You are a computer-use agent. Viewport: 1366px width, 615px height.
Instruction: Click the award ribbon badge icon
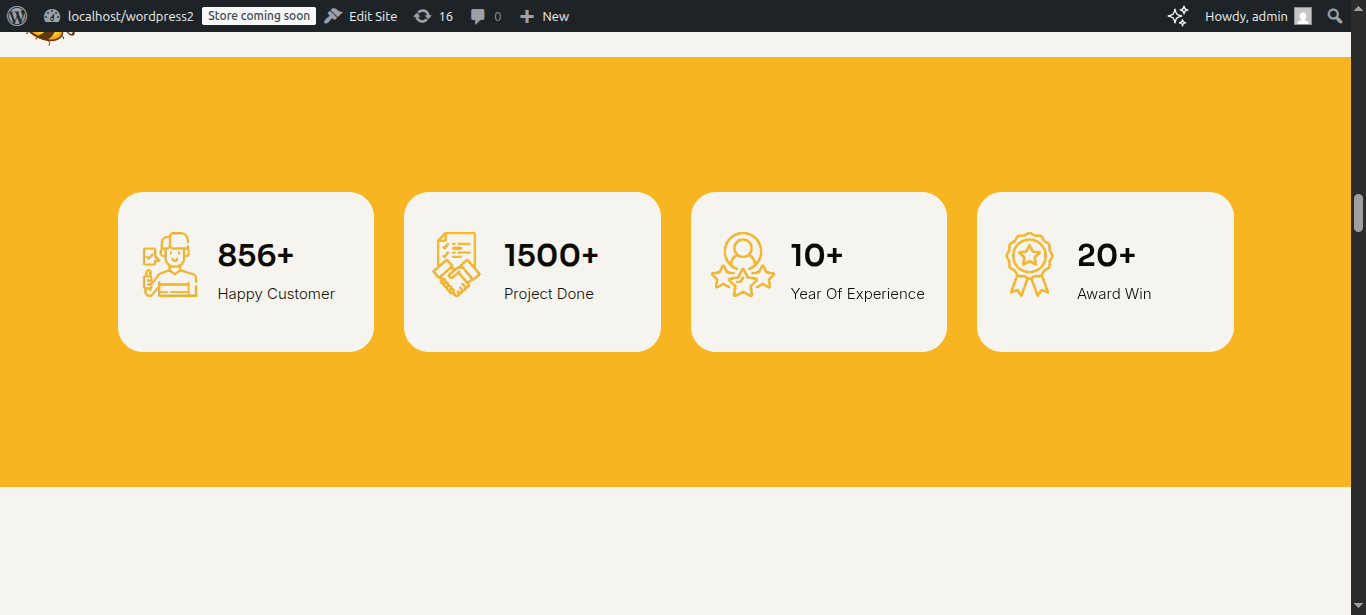[x=1029, y=265]
